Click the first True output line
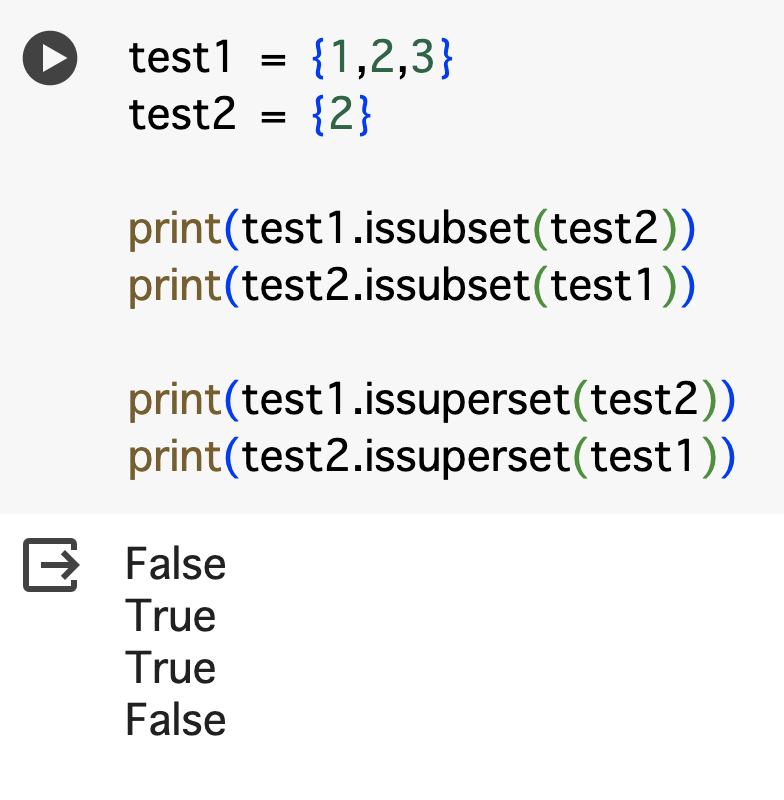784x800 pixels. click(170, 616)
